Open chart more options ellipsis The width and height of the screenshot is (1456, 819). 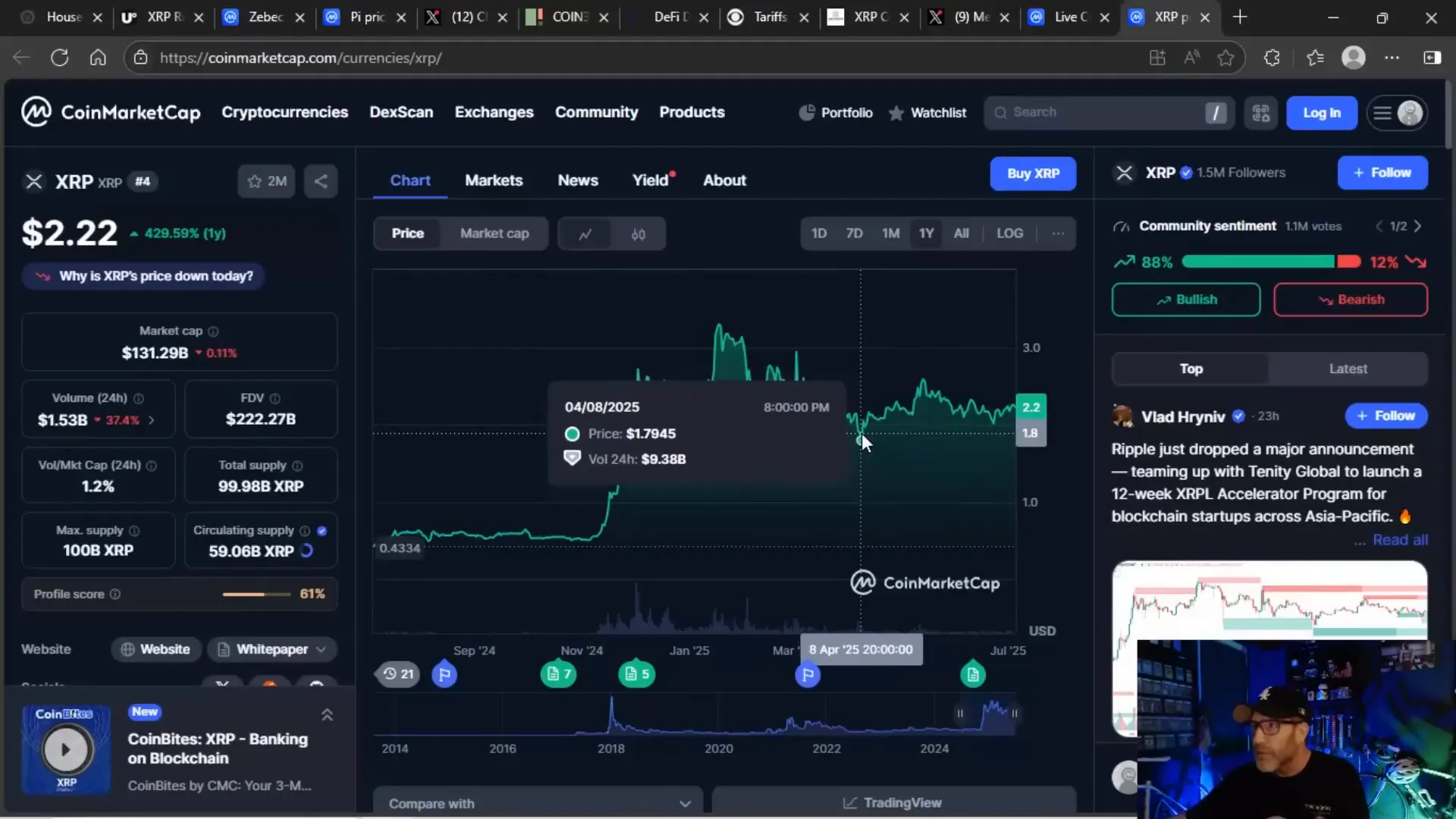pos(1058,234)
